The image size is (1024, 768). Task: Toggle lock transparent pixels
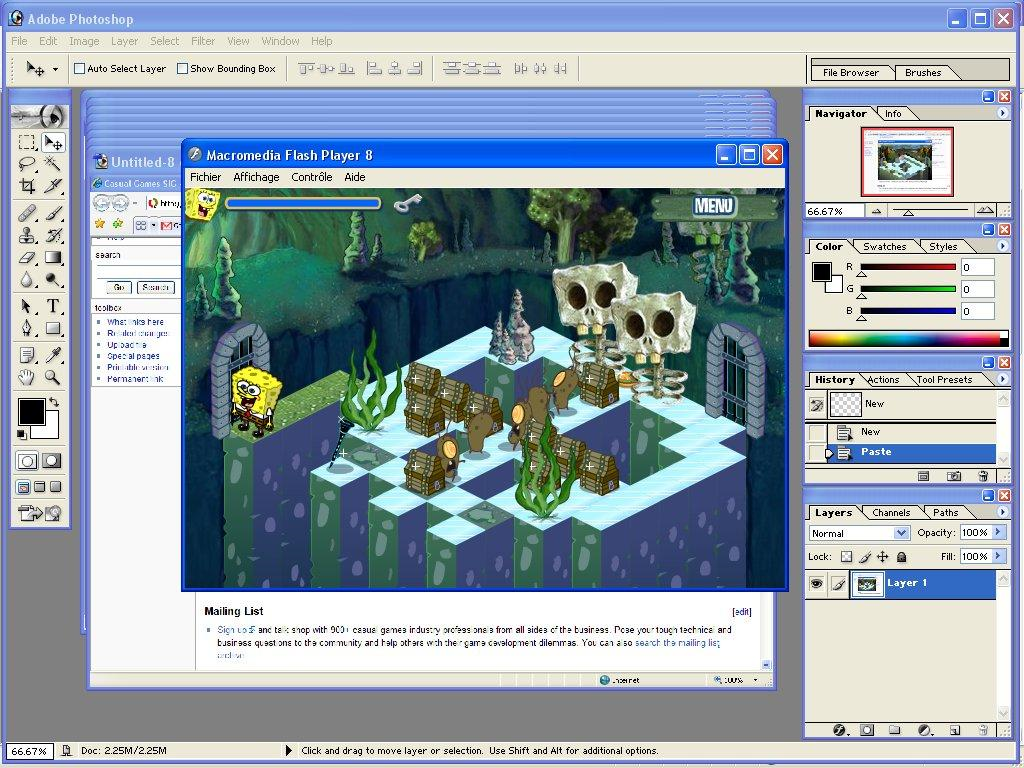pos(846,557)
